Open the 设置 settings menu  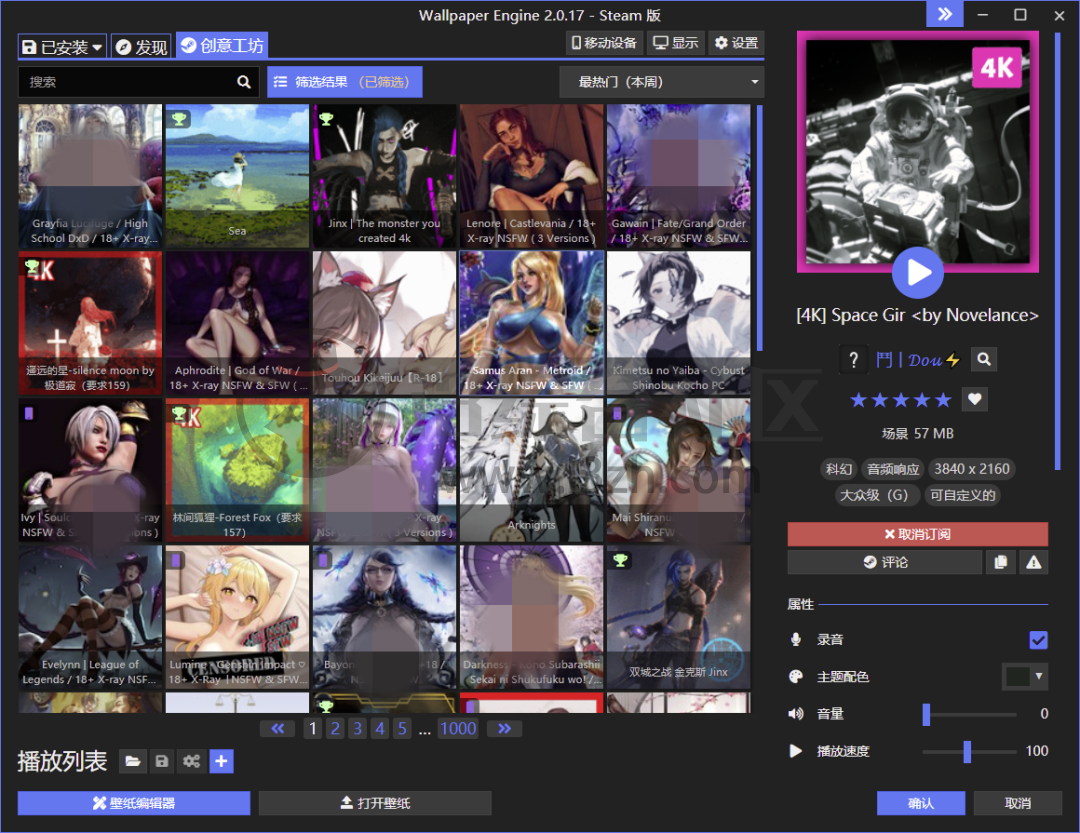736,43
